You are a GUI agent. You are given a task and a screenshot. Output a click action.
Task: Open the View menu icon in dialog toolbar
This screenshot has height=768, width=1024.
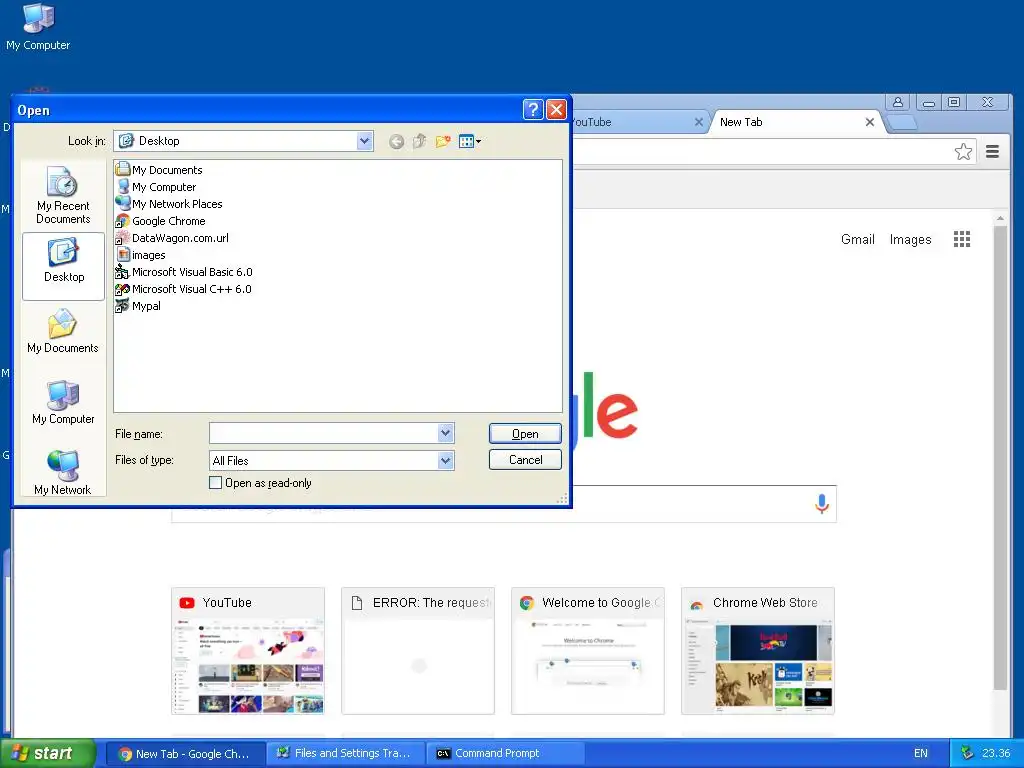[470, 141]
